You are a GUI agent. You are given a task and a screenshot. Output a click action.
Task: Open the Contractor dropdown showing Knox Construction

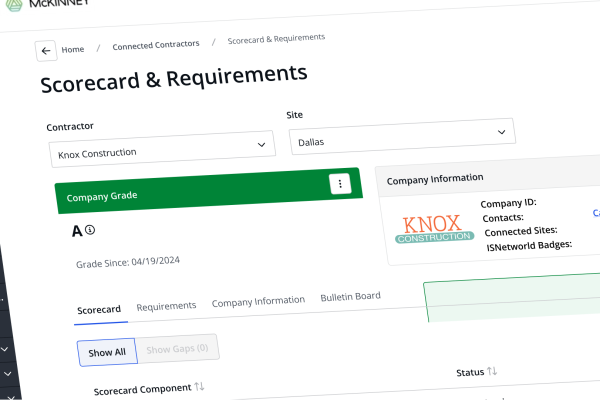coord(162,149)
